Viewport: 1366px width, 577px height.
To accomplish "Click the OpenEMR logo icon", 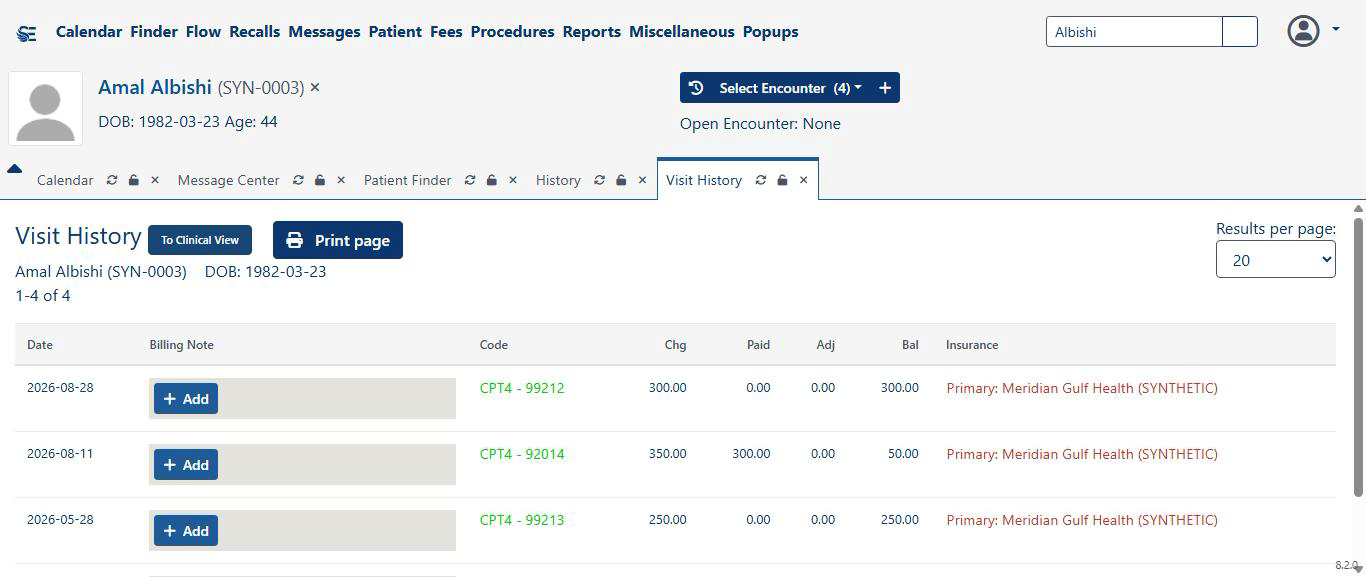I will coord(27,33).
